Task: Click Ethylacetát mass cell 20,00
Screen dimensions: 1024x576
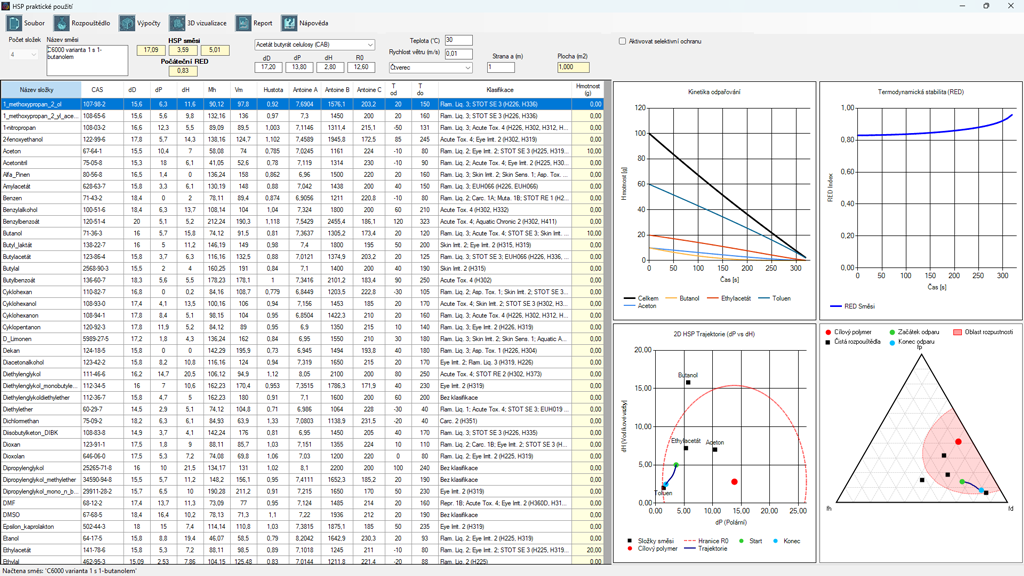Action: coord(588,551)
